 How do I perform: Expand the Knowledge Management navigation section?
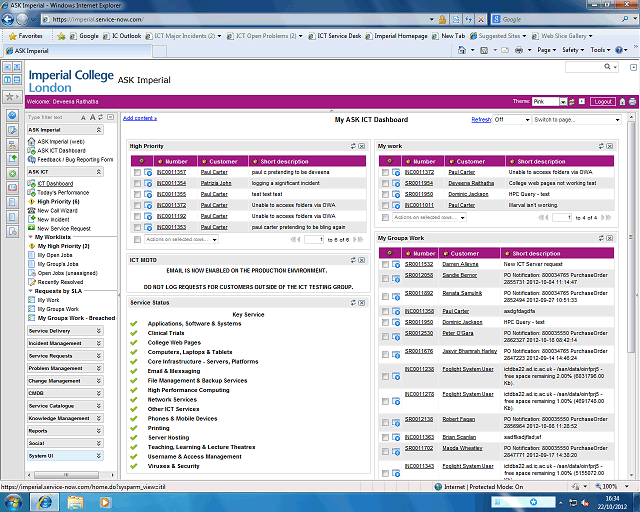[65, 418]
